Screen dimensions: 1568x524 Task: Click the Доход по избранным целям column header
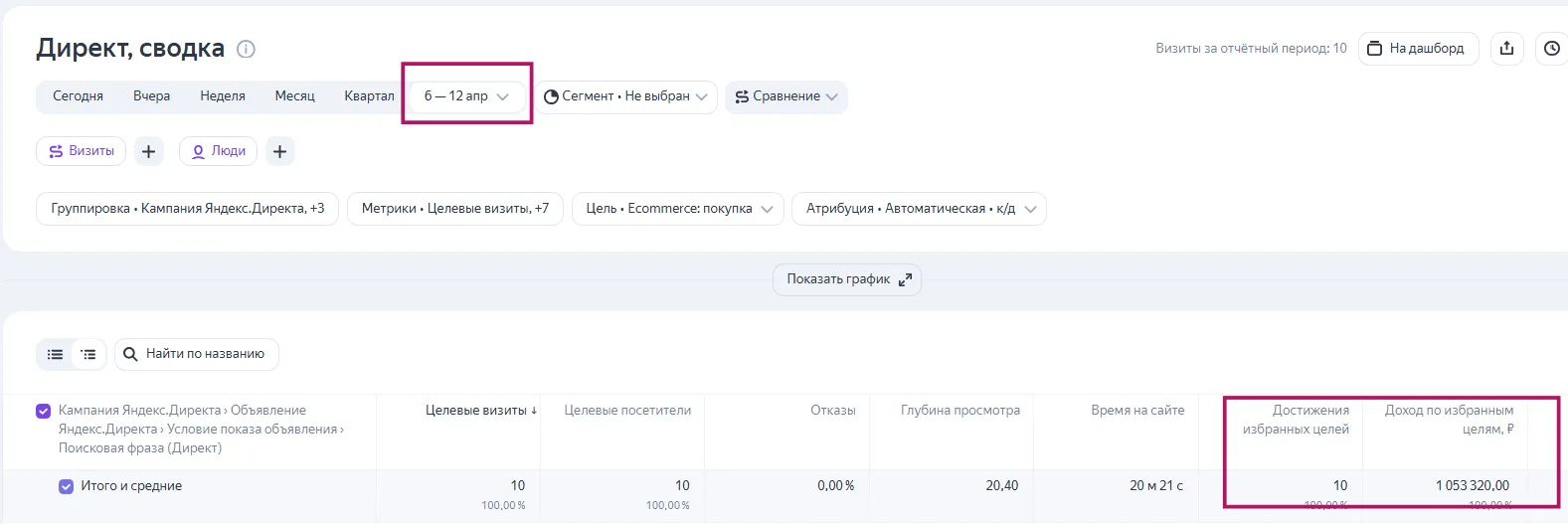coord(1449,420)
